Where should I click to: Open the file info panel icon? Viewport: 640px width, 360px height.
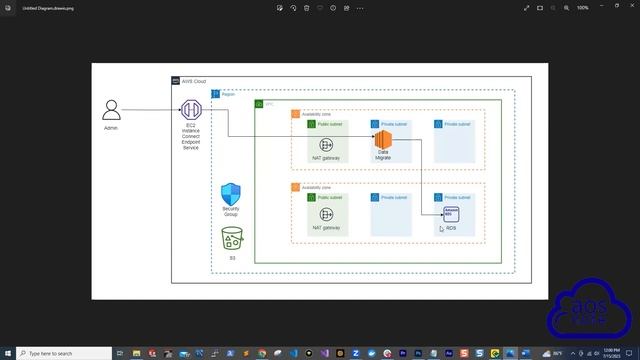pyautogui.click(x=333, y=8)
